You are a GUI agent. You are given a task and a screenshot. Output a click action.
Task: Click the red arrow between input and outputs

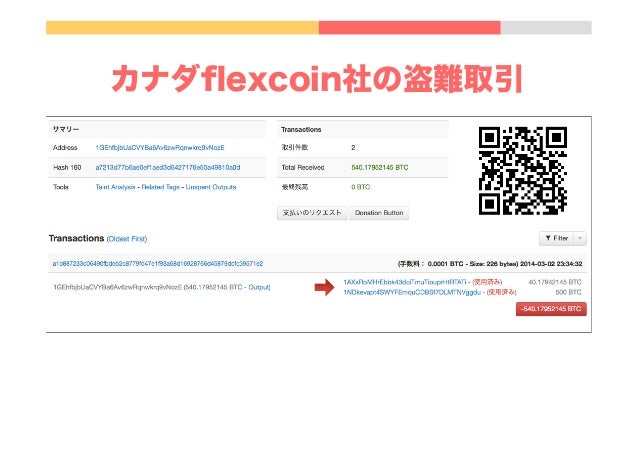pyautogui.click(x=324, y=287)
